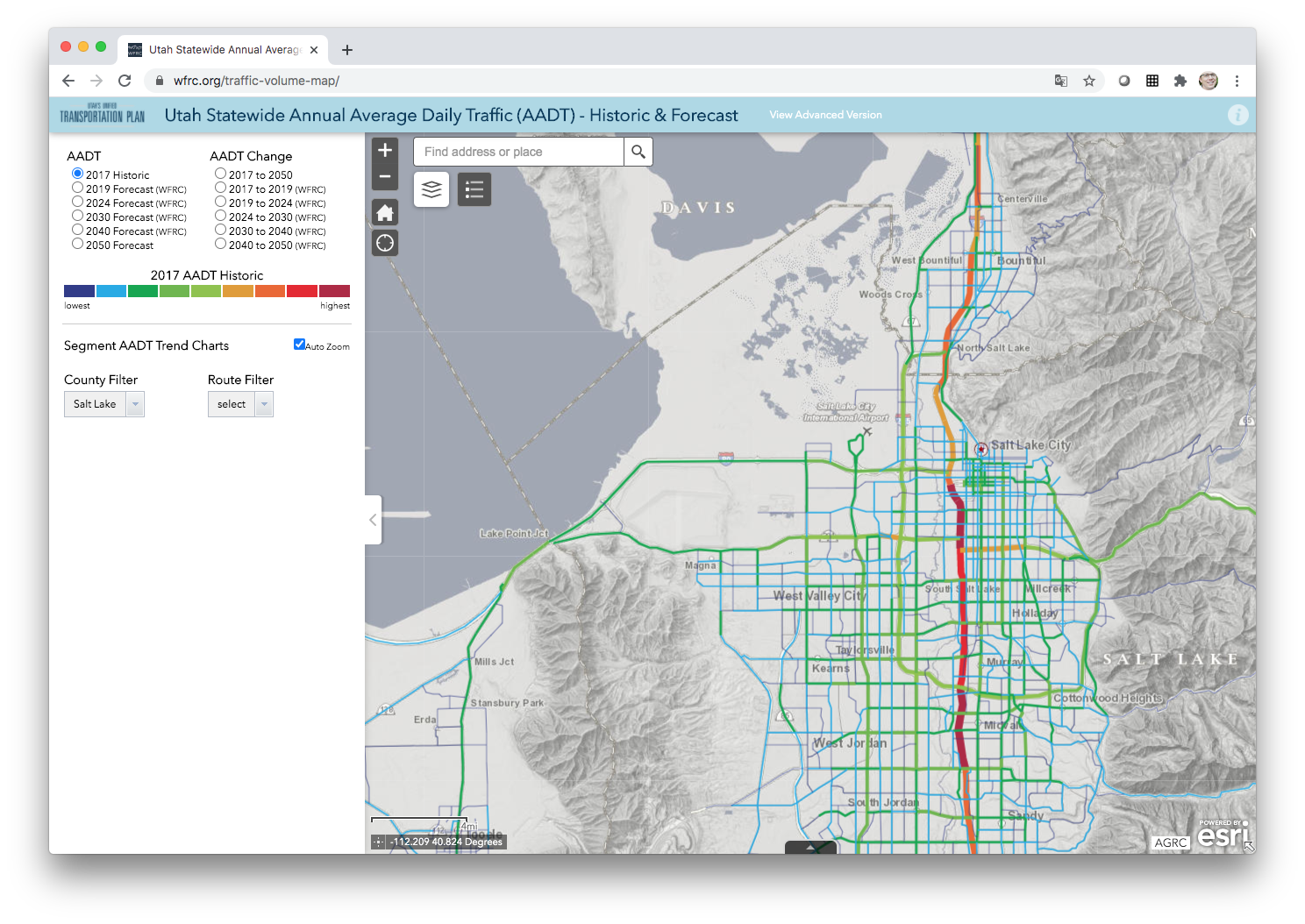Find my location on map
This screenshot has width=1305, height=924.
click(385, 243)
